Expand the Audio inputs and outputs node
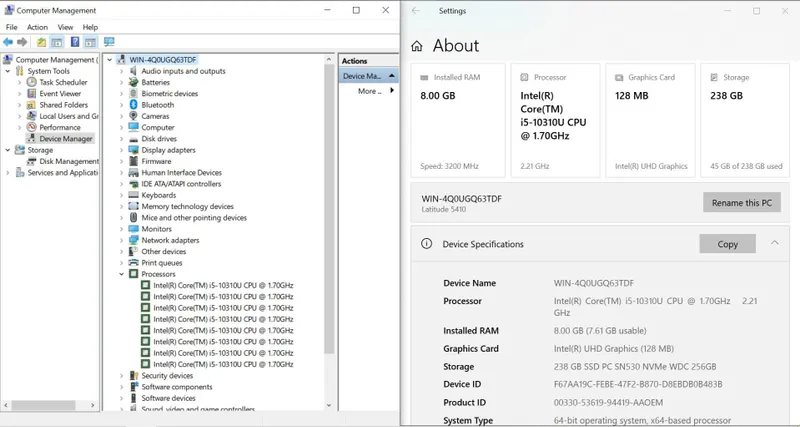The image size is (800, 427). coord(121,71)
